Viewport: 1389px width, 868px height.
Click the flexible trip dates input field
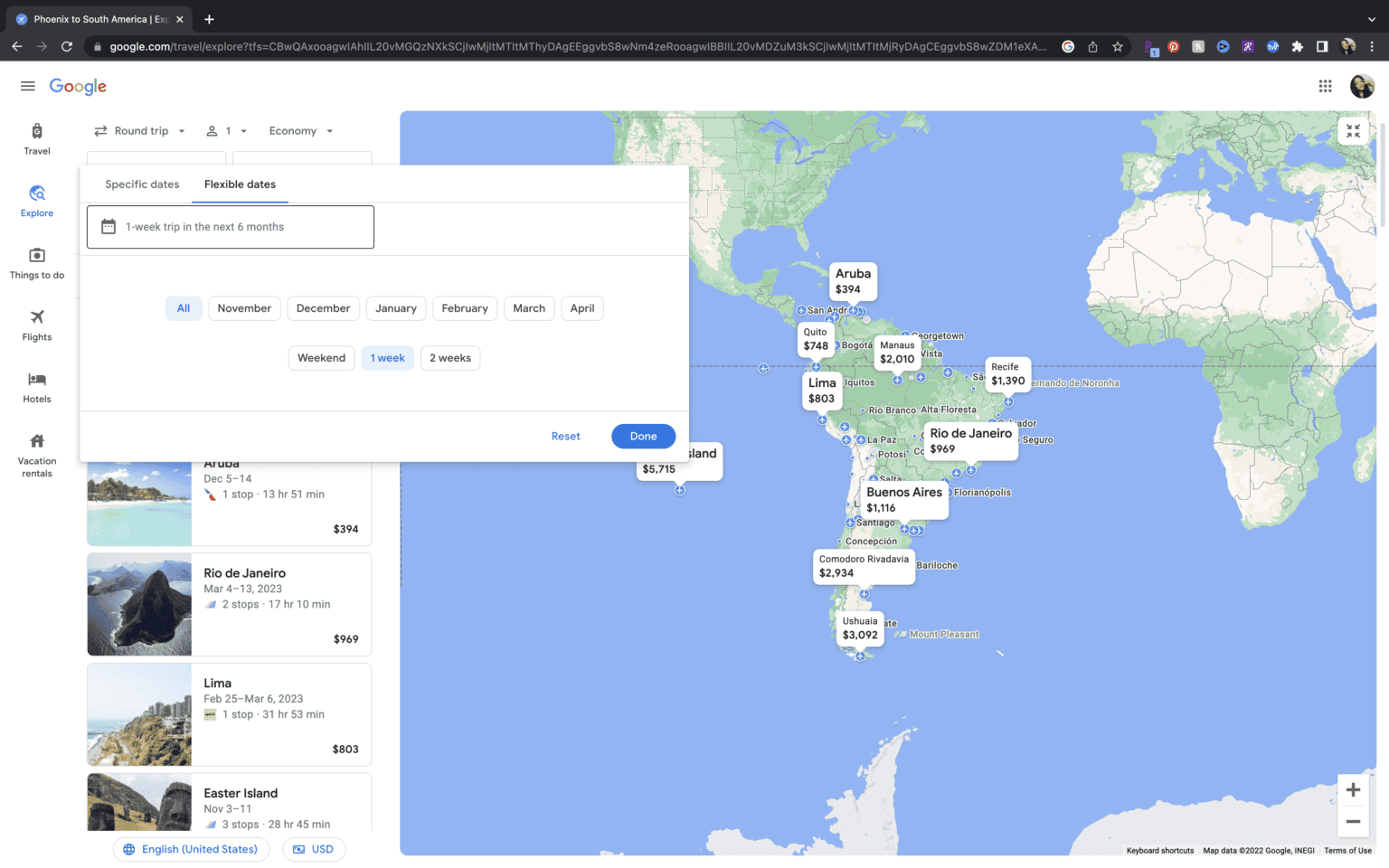231,227
